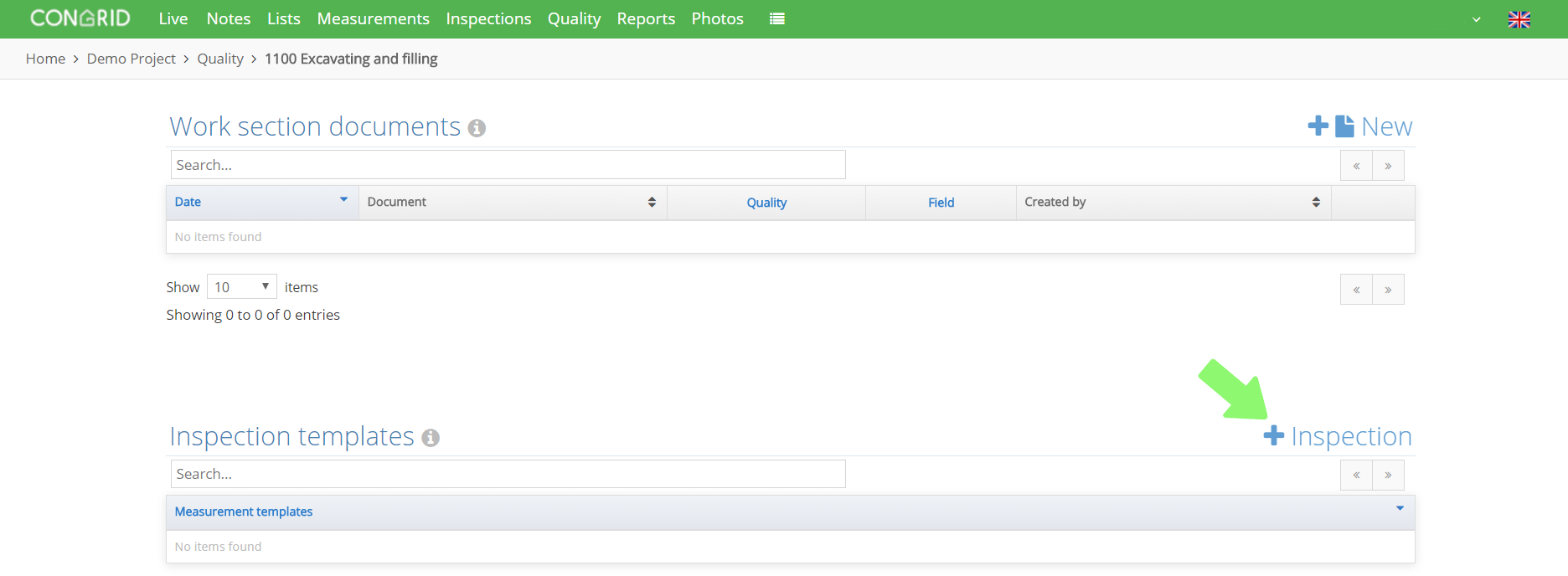The width and height of the screenshot is (1568, 576).
Task: Click info icon beside Work section documents
Action: (477, 128)
